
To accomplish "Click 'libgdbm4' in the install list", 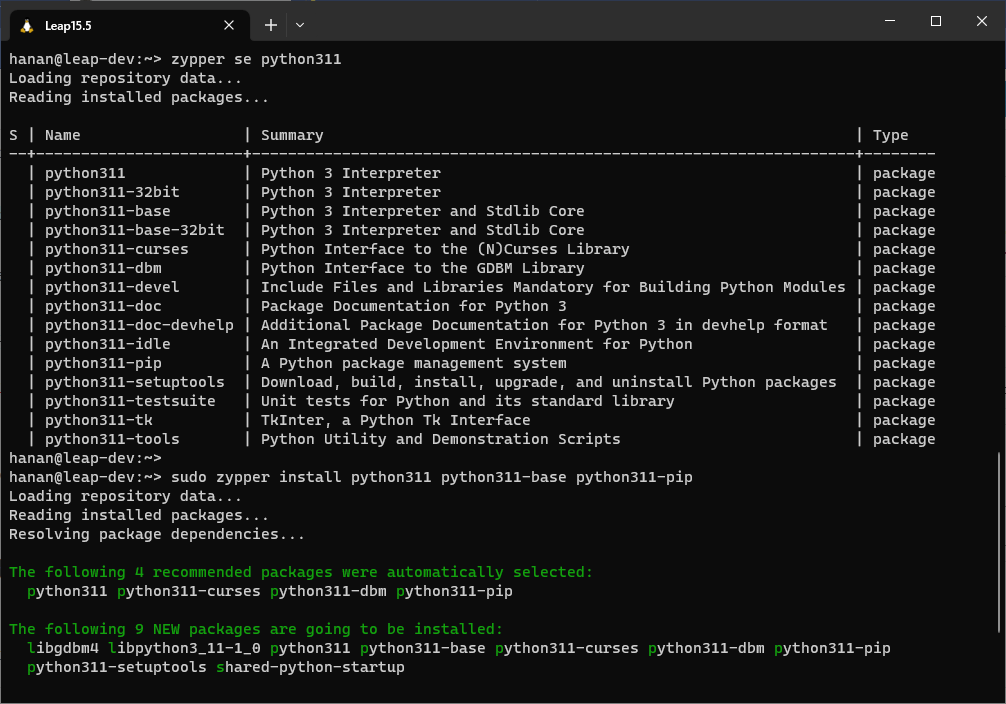I will (63, 648).
